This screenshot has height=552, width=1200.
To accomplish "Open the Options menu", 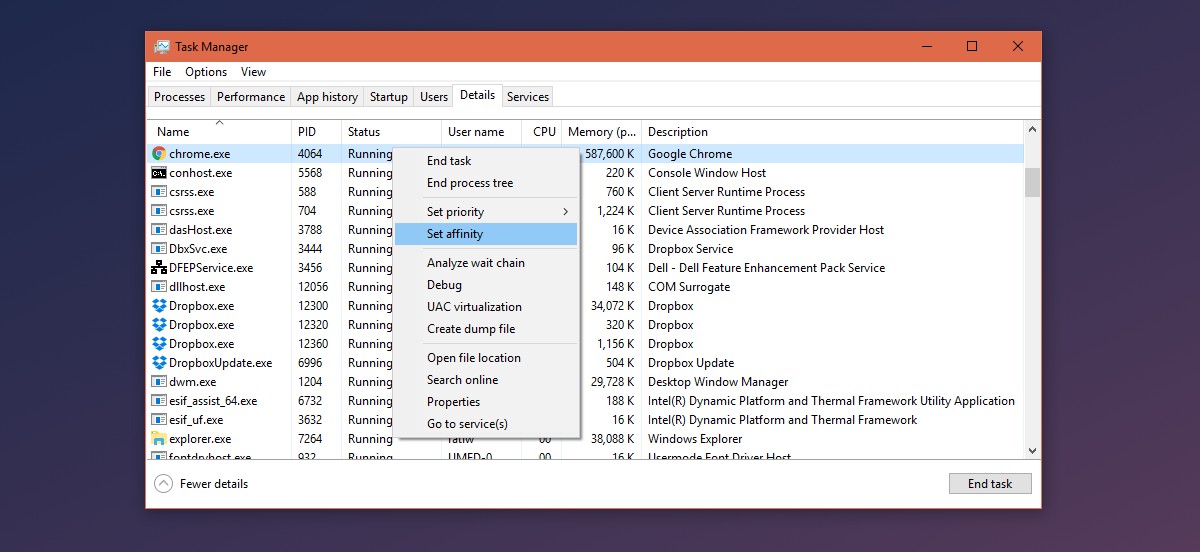I will point(206,72).
